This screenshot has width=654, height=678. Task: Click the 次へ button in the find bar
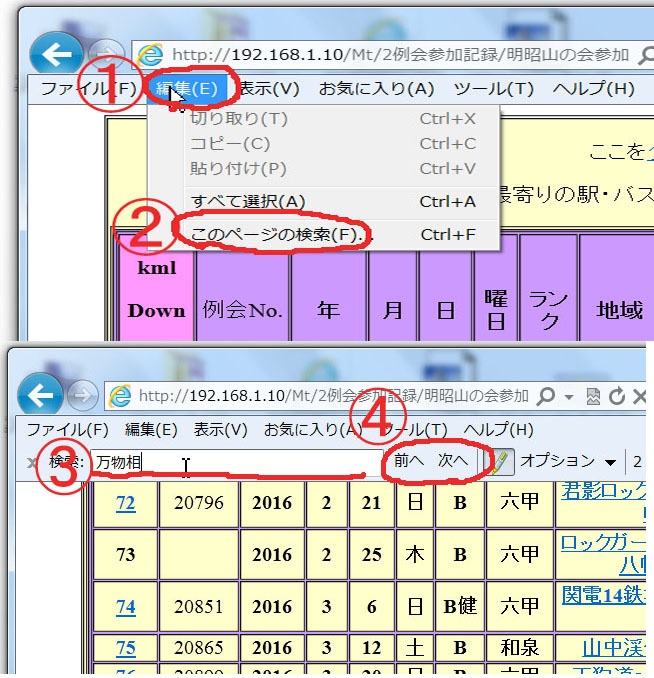tap(453, 461)
